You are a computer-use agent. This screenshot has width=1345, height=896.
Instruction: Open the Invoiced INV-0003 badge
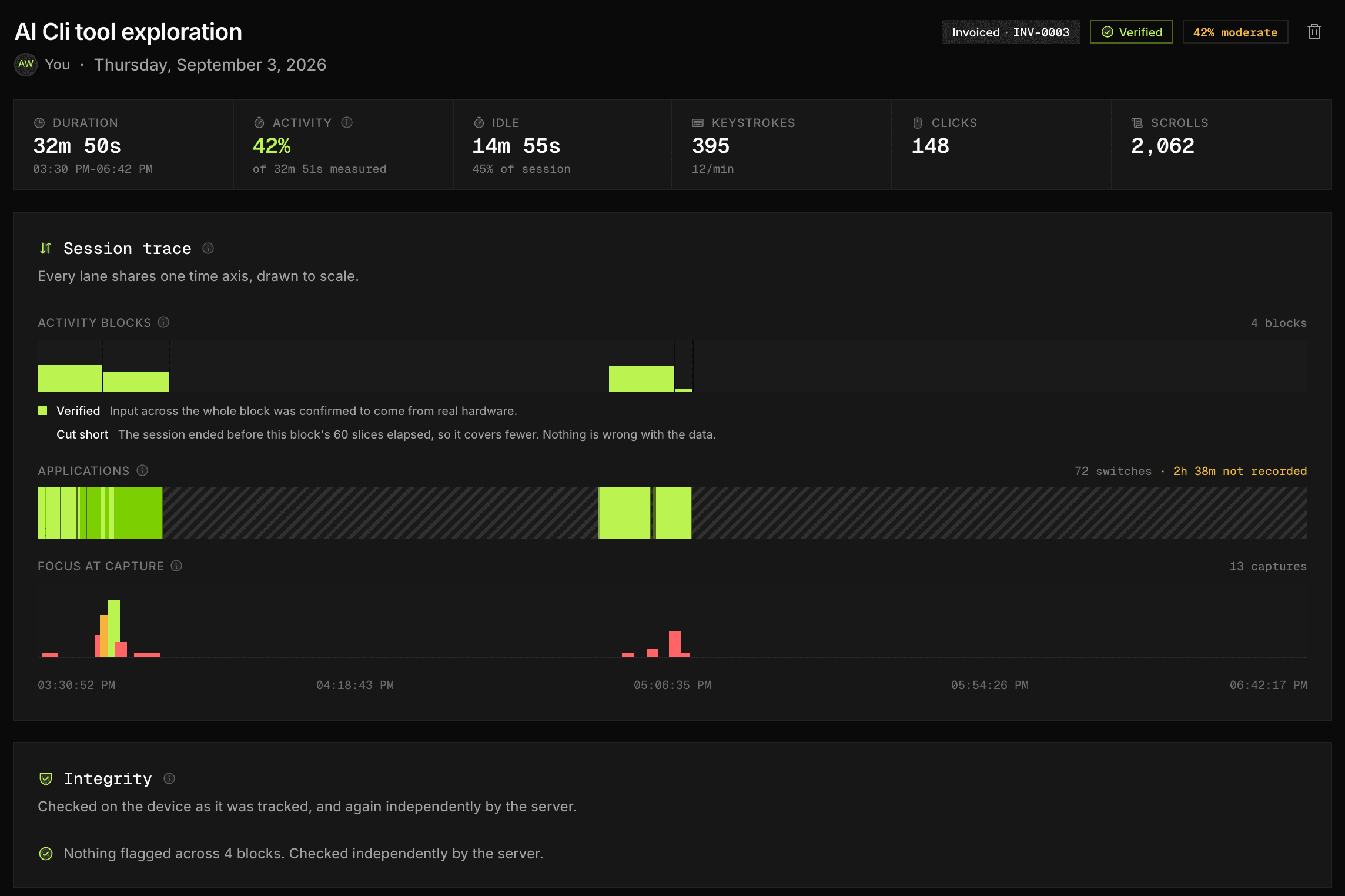coord(1011,32)
